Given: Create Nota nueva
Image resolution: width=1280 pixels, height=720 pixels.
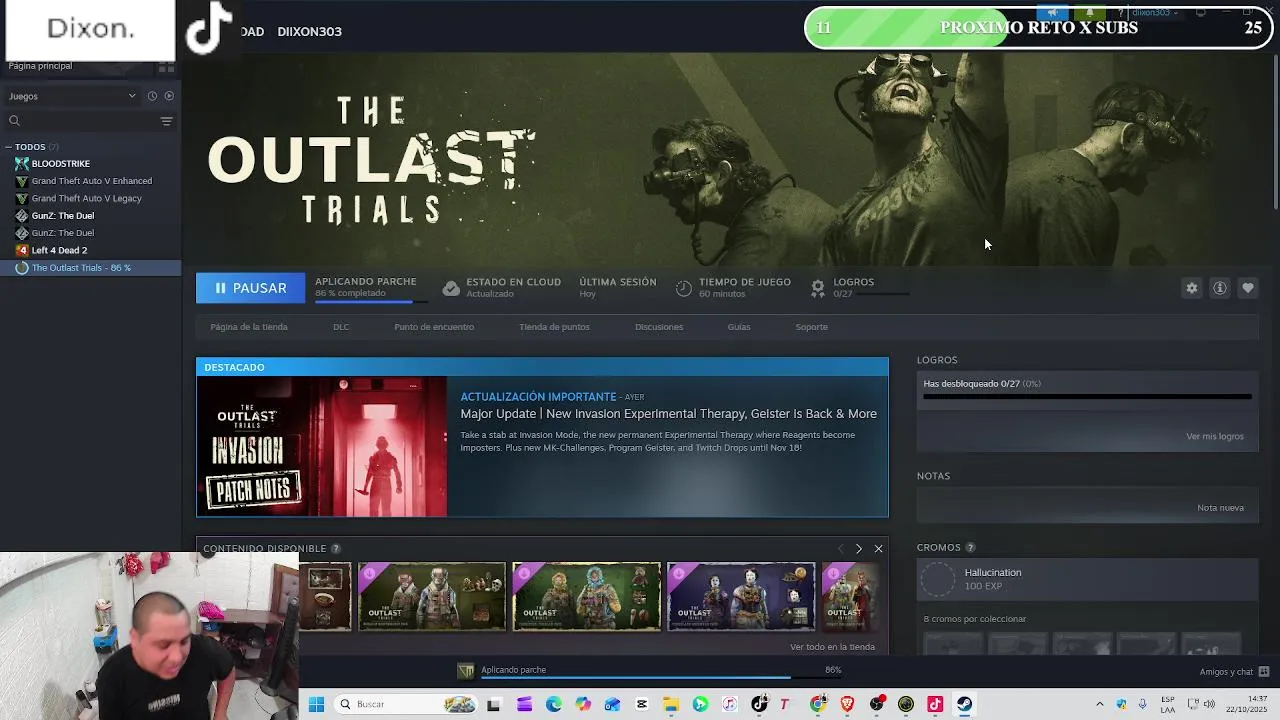Looking at the screenshot, I should coord(1220,508).
